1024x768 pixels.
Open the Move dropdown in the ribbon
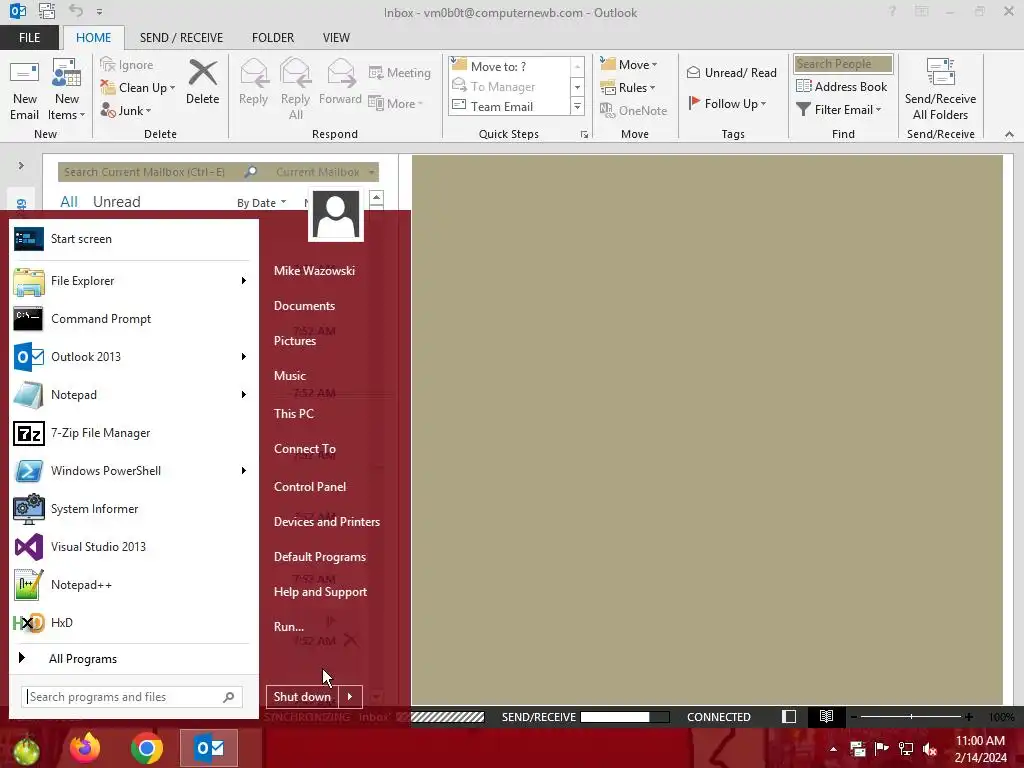pyautogui.click(x=628, y=65)
